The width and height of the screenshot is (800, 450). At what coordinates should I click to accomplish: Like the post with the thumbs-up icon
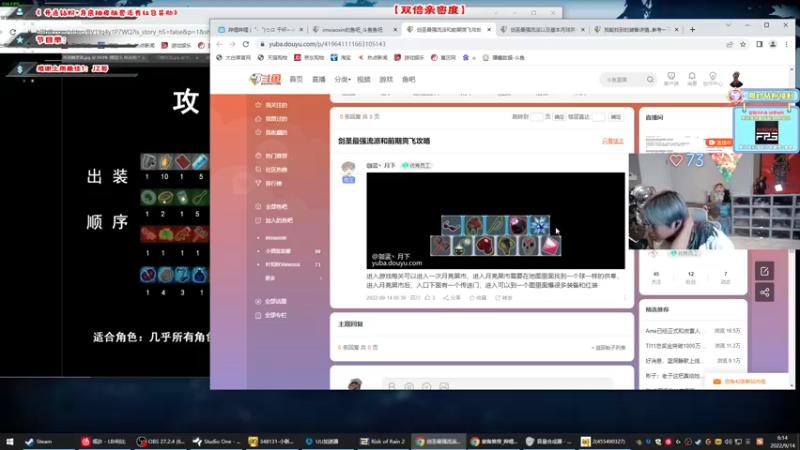430,297
